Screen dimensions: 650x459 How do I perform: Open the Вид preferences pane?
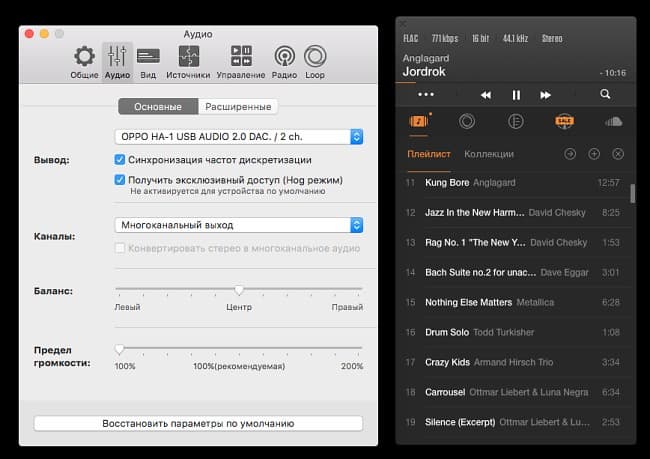click(148, 63)
